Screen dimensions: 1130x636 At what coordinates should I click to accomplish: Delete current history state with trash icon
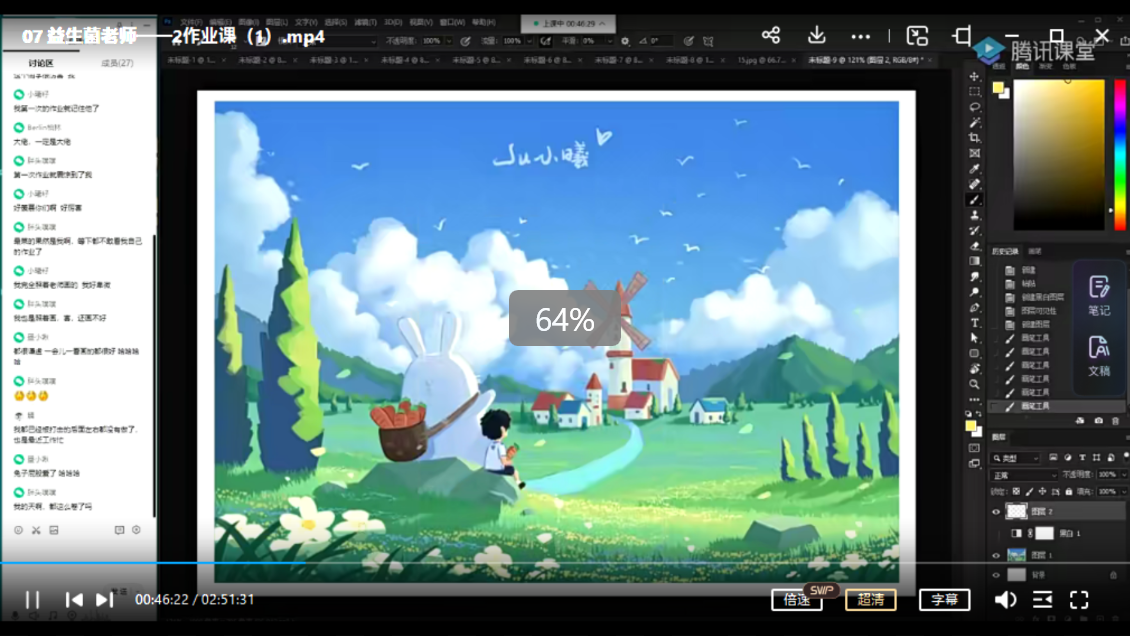coord(1116,421)
